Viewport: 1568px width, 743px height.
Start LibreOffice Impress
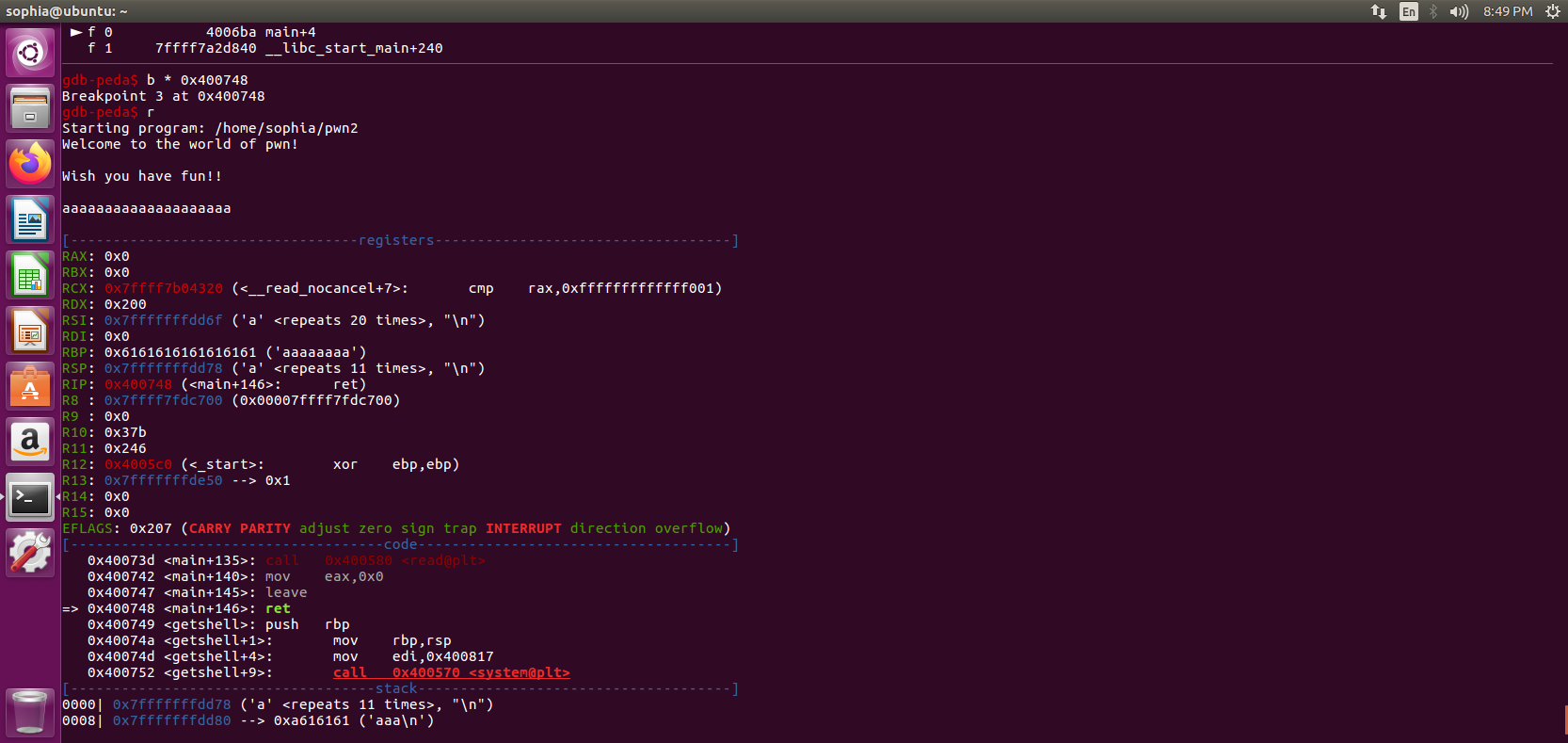point(30,331)
